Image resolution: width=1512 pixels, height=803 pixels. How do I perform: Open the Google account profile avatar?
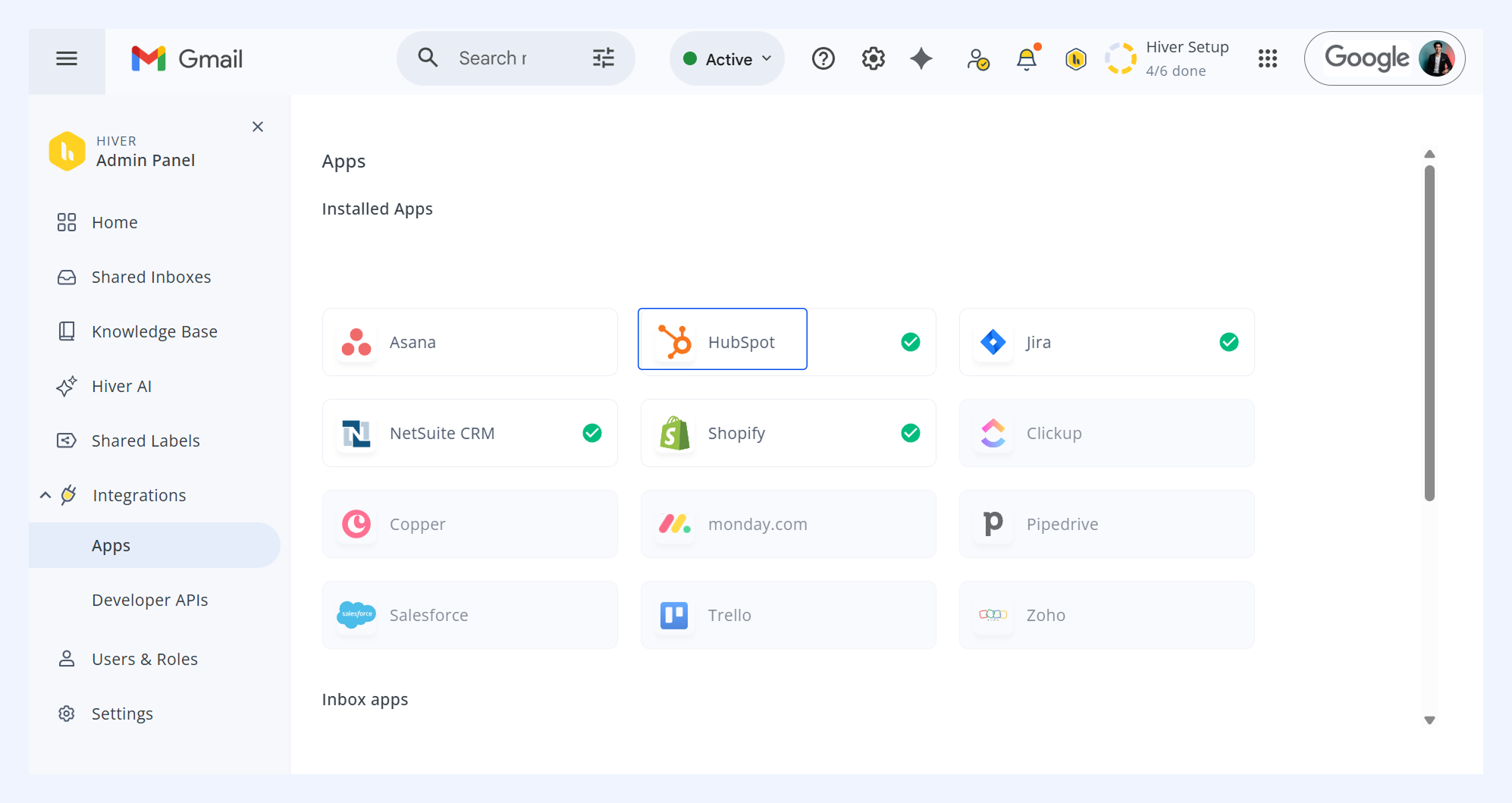1437,58
